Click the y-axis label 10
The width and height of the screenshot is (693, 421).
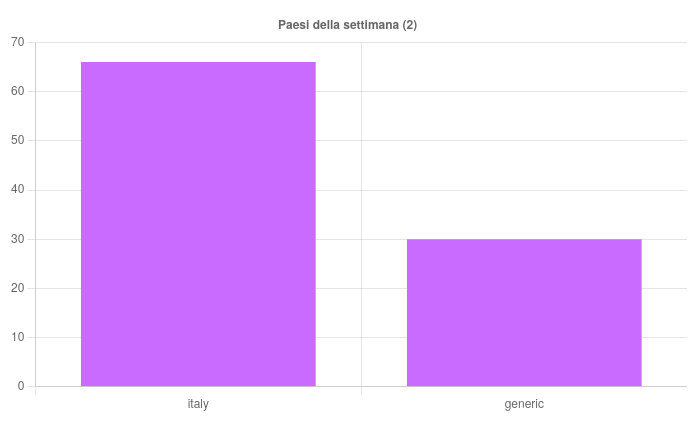tap(17, 337)
